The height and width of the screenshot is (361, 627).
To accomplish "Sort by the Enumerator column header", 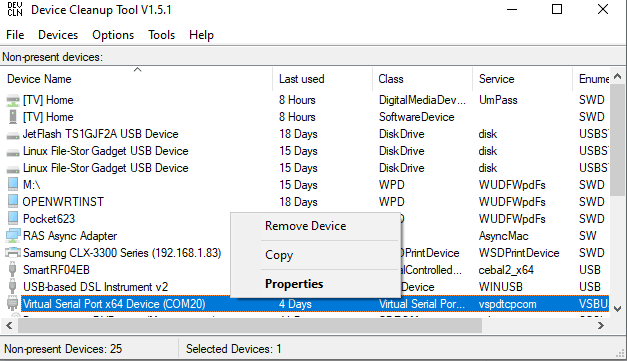I will 591,79.
